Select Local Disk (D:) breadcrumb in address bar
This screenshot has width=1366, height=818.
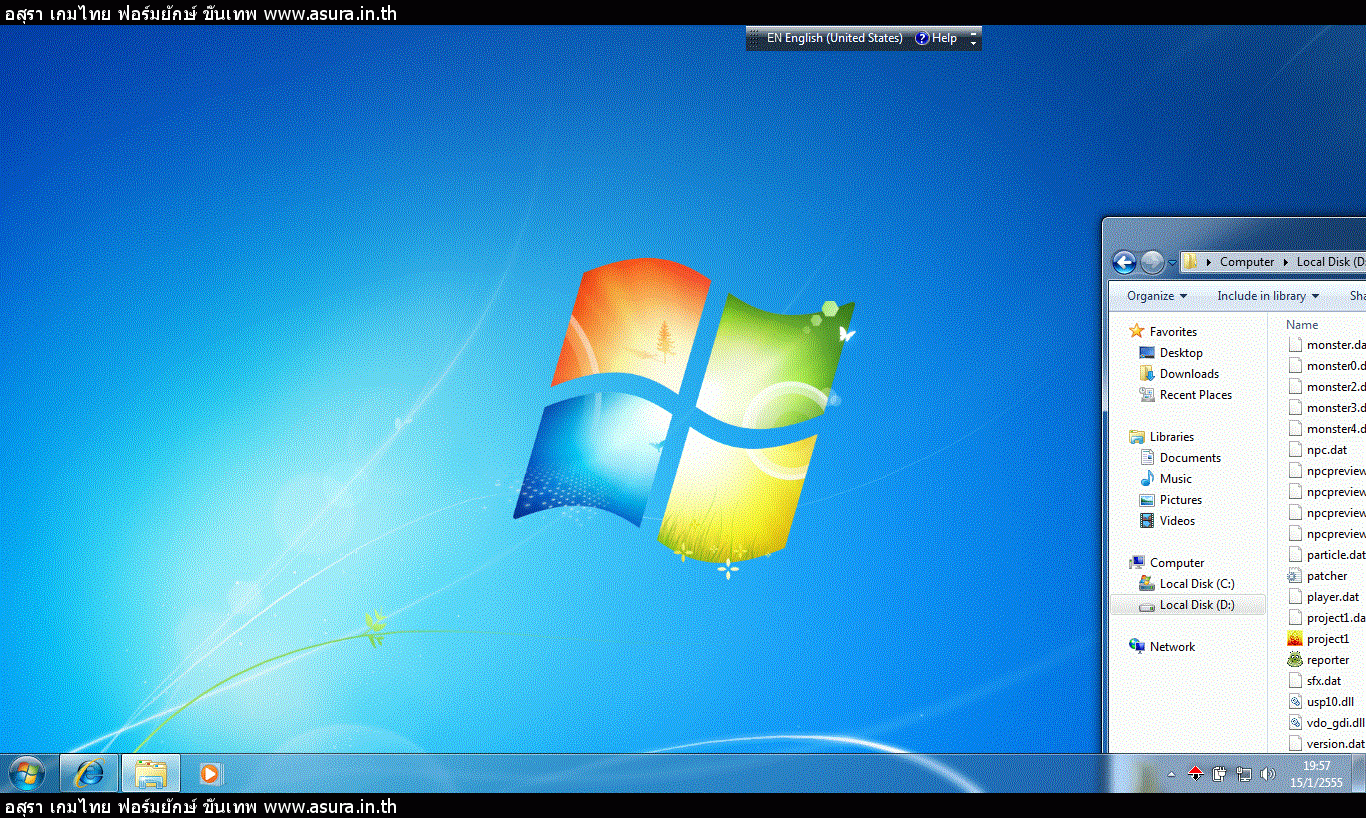click(x=1330, y=262)
